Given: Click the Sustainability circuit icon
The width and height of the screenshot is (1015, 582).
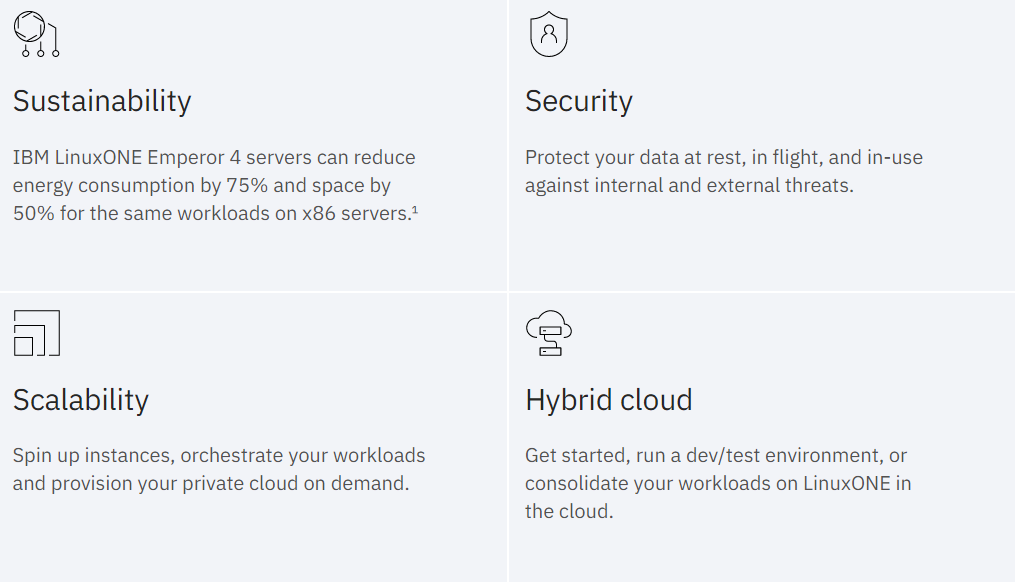Looking at the screenshot, I should [36, 34].
